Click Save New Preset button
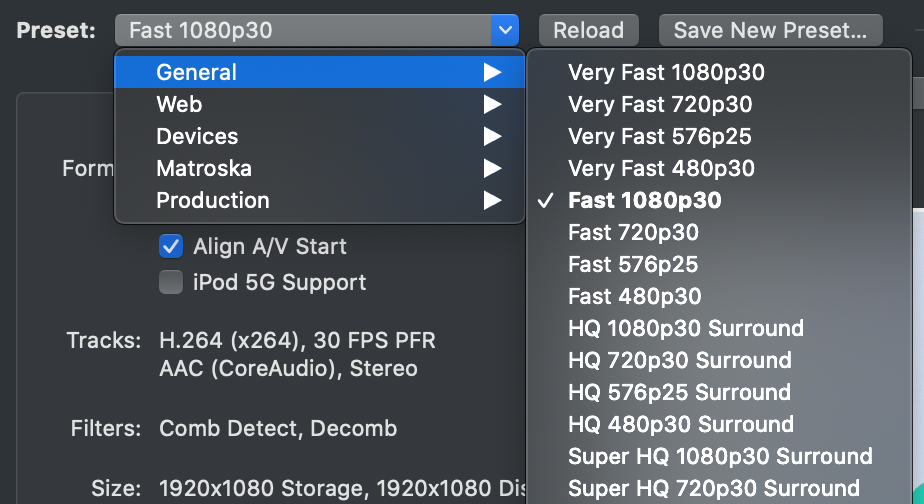 (x=770, y=30)
